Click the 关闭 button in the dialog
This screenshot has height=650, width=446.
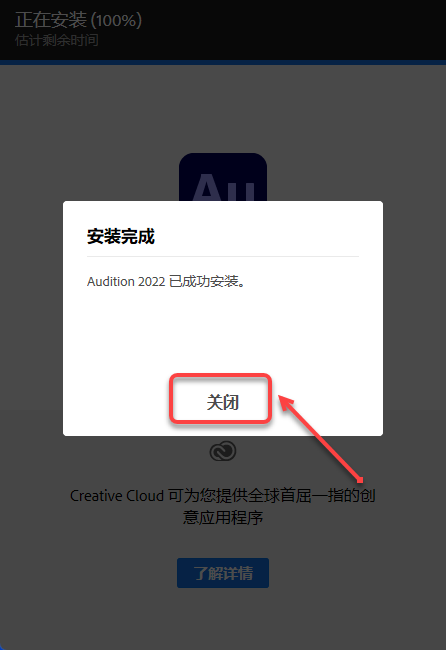point(221,402)
